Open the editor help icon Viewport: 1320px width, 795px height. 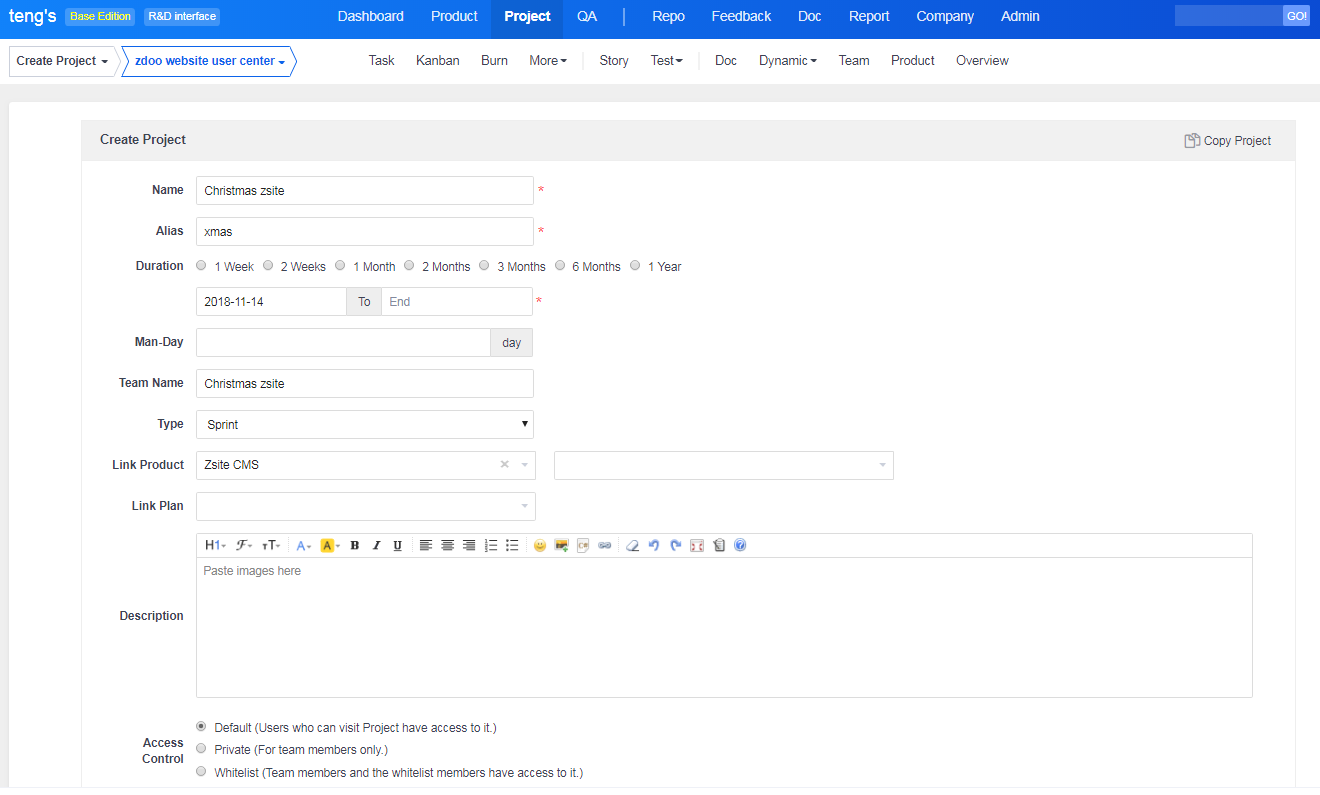tap(740, 546)
